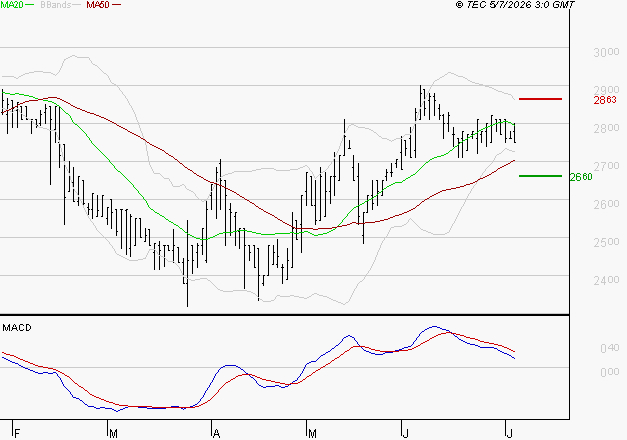This screenshot has height=440, width=627.
Task: Click the red resistance line at 2863
Action: click(x=540, y=99)
